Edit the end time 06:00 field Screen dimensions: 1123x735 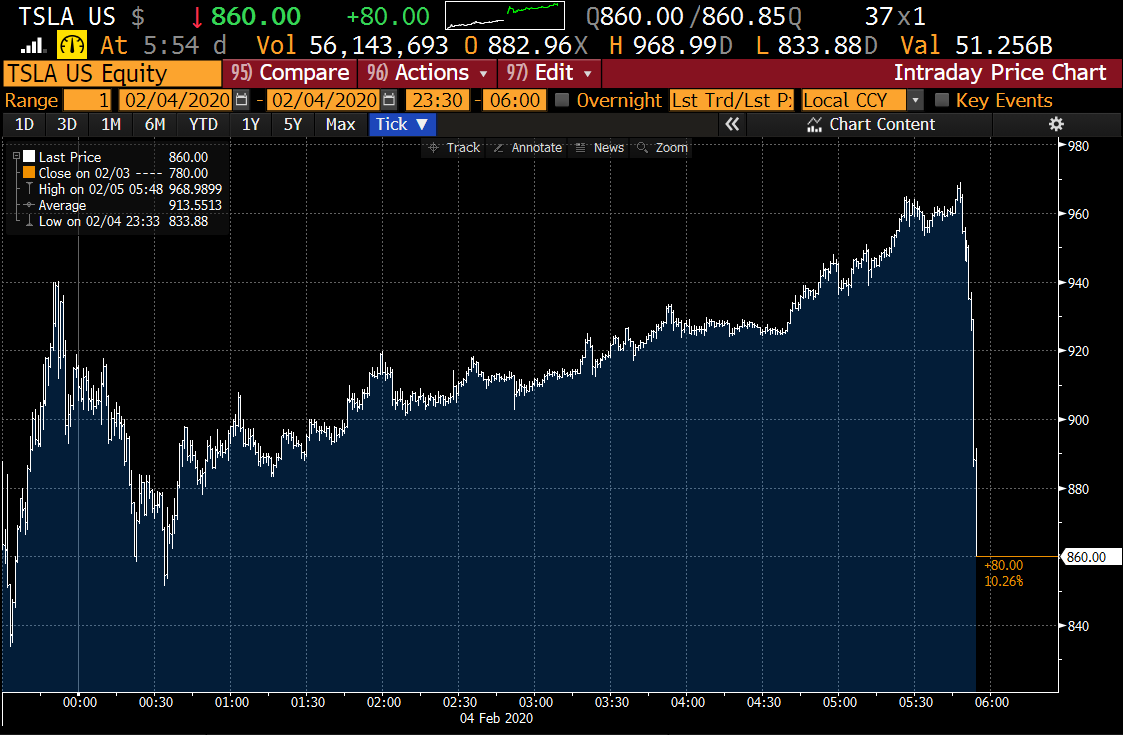[x=514, y=100]
